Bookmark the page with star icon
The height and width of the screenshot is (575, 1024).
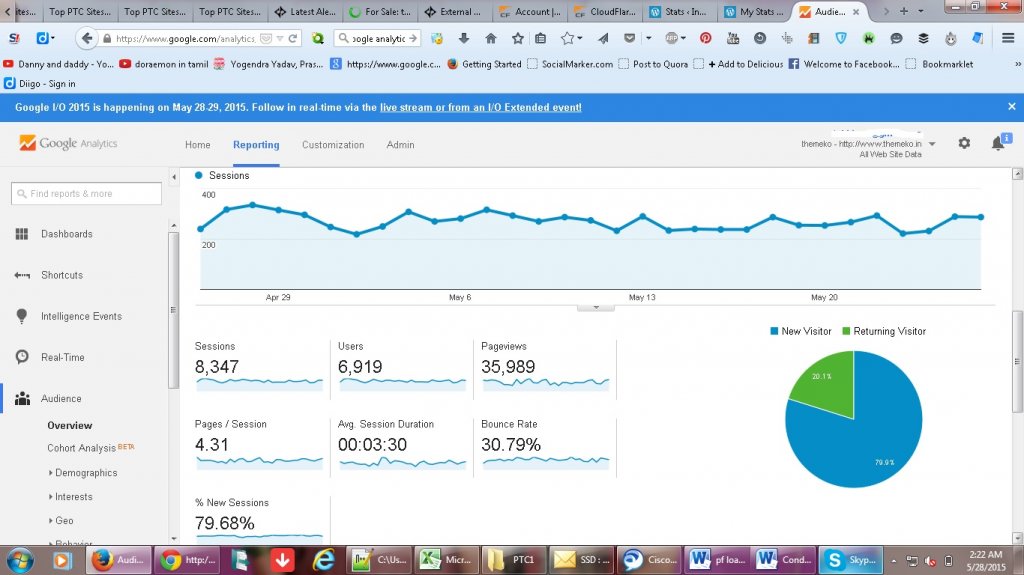[x=518, y=39]
